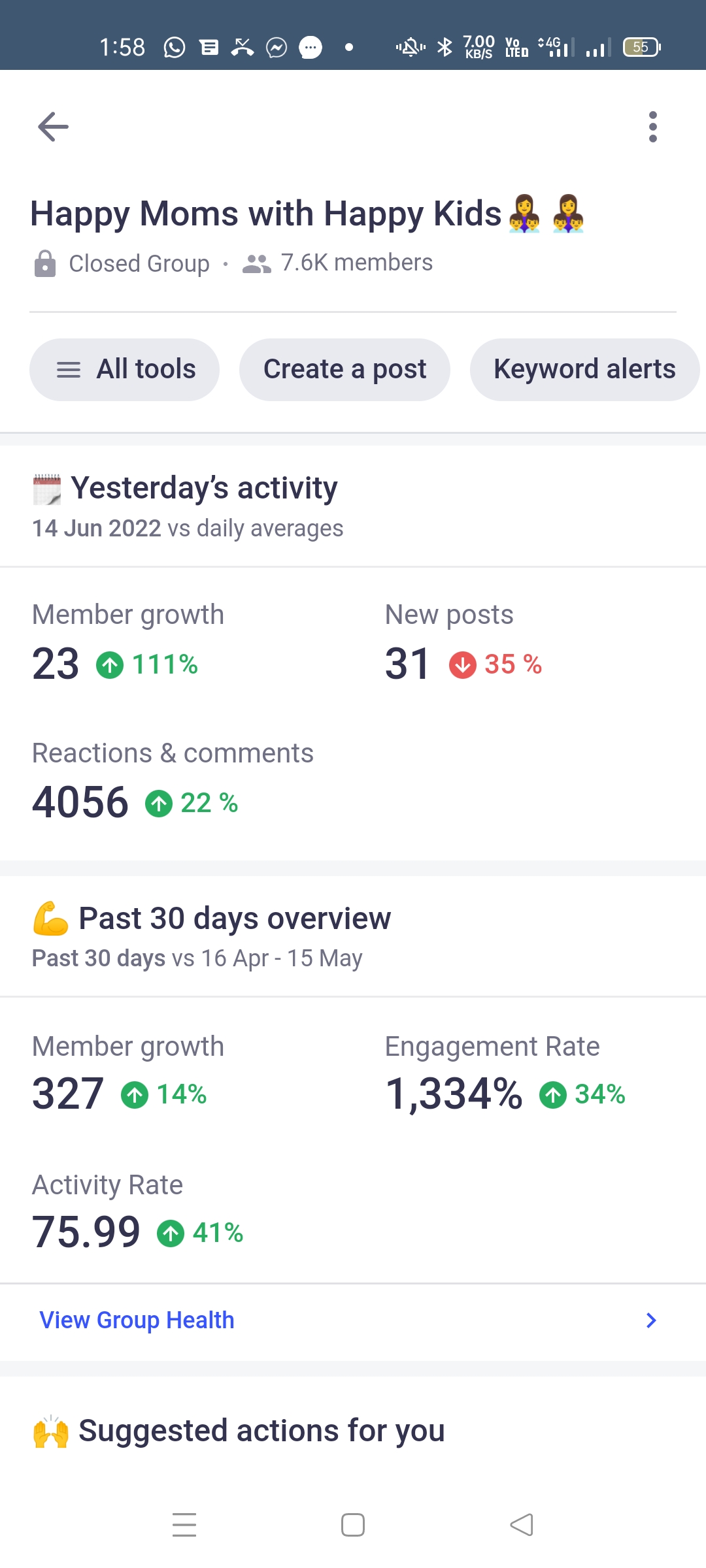Tap the Engagement Rate 1,334% value
706x1568 pixels.
pos(454,1094)
